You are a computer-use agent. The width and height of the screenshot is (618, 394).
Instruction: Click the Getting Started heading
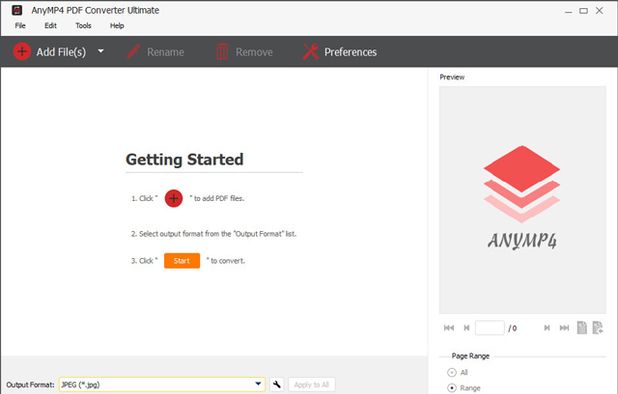pyautogui.click(x=184, y=159)
